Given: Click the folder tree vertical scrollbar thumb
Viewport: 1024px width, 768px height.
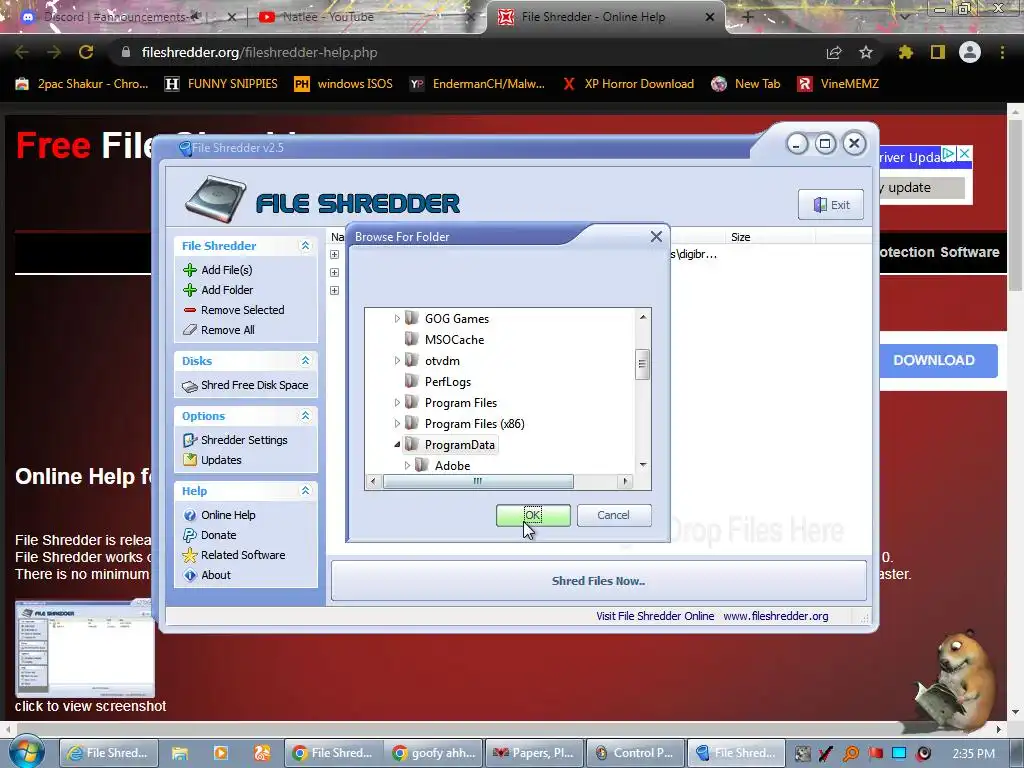Looking at the screenshot, I should [x=642, y=364].
